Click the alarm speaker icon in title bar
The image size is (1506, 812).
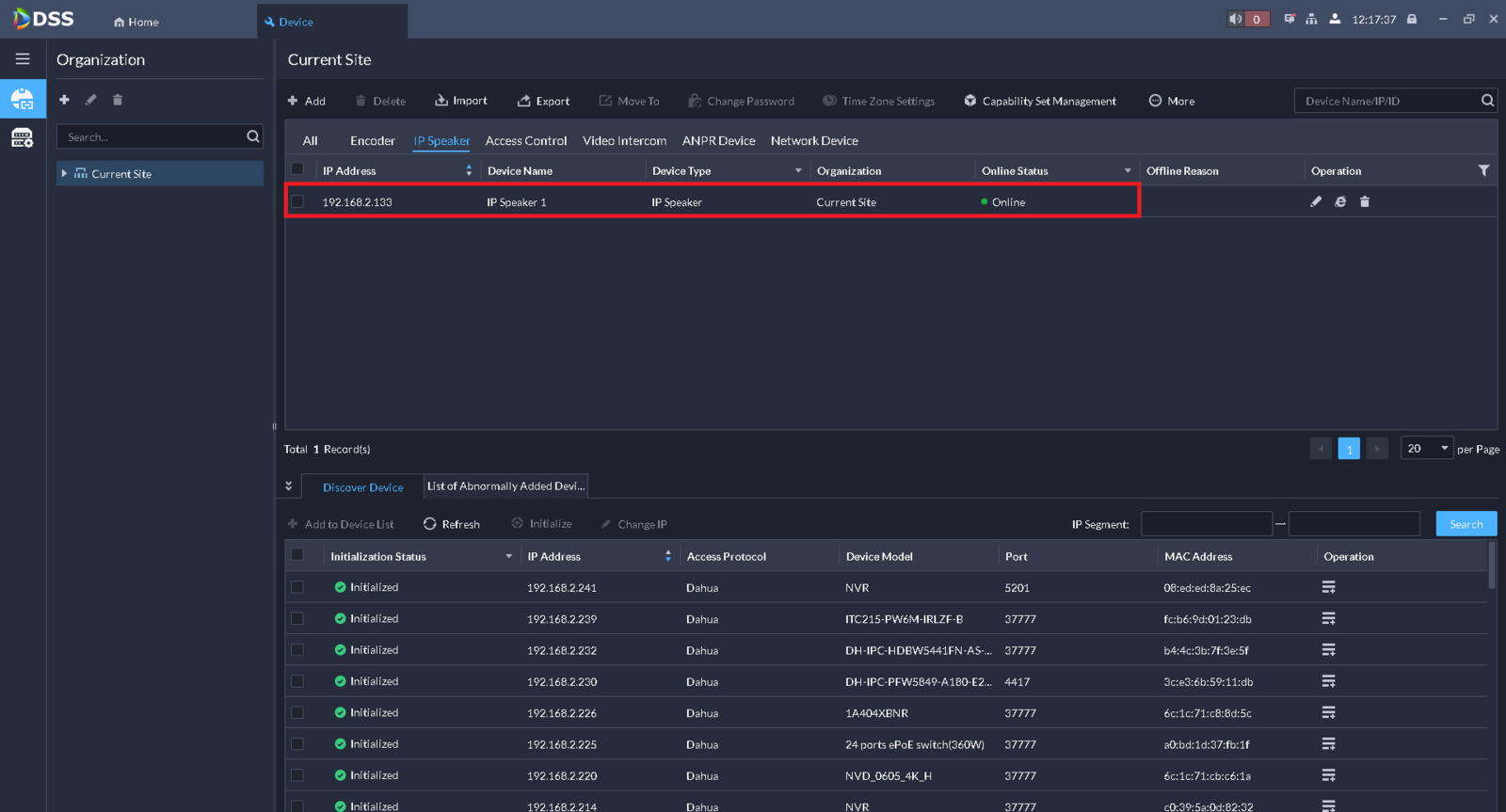coord(1236,19)
